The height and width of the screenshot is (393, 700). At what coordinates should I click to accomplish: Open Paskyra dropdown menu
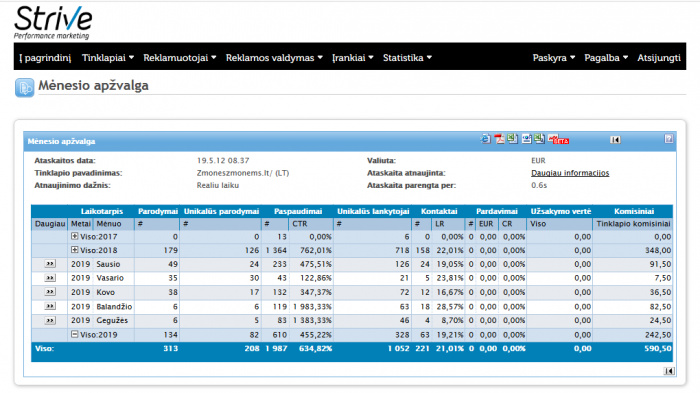click(554, 58)
